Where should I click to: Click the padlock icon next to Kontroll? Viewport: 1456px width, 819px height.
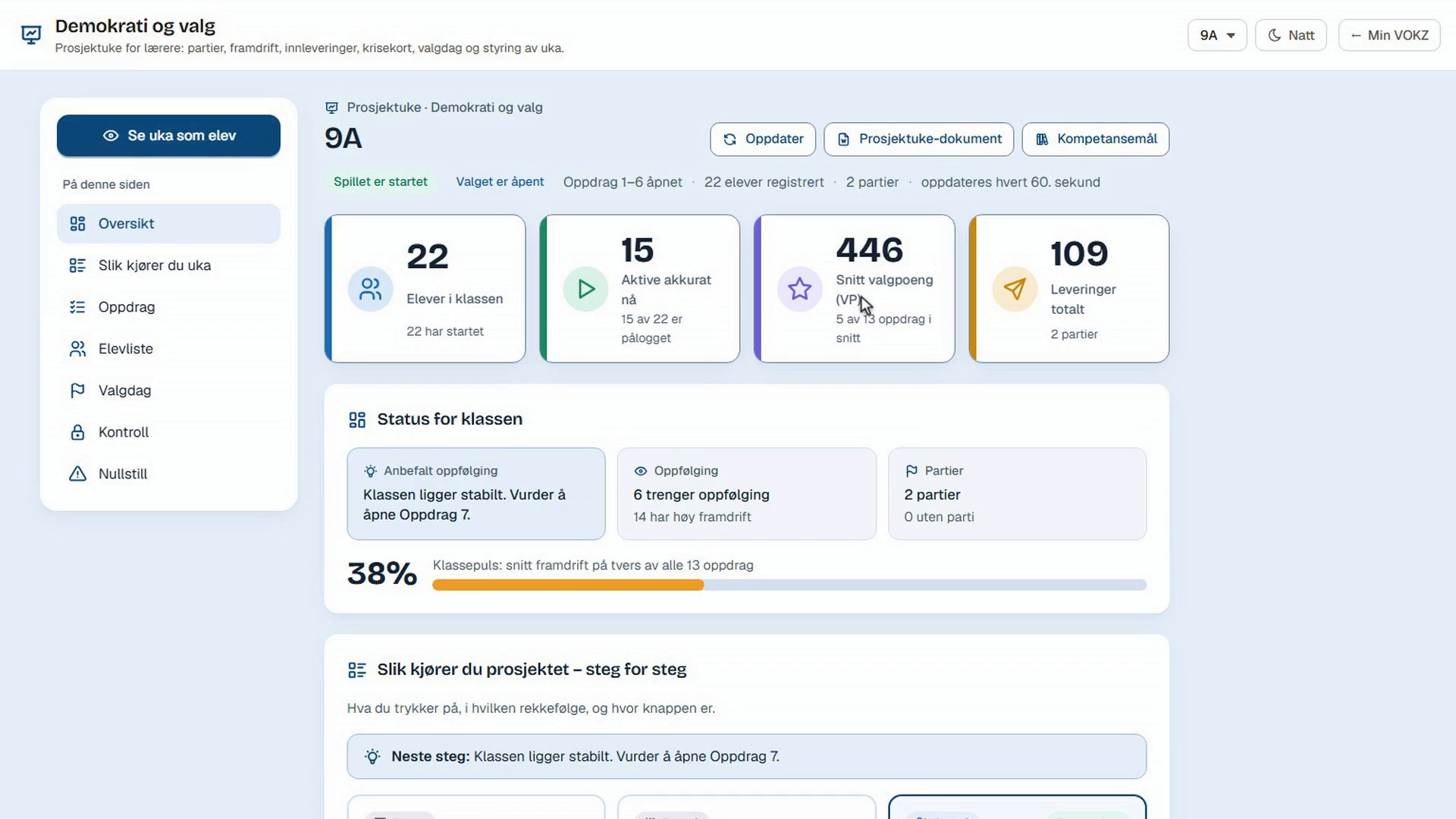click(x=77, y=432)
